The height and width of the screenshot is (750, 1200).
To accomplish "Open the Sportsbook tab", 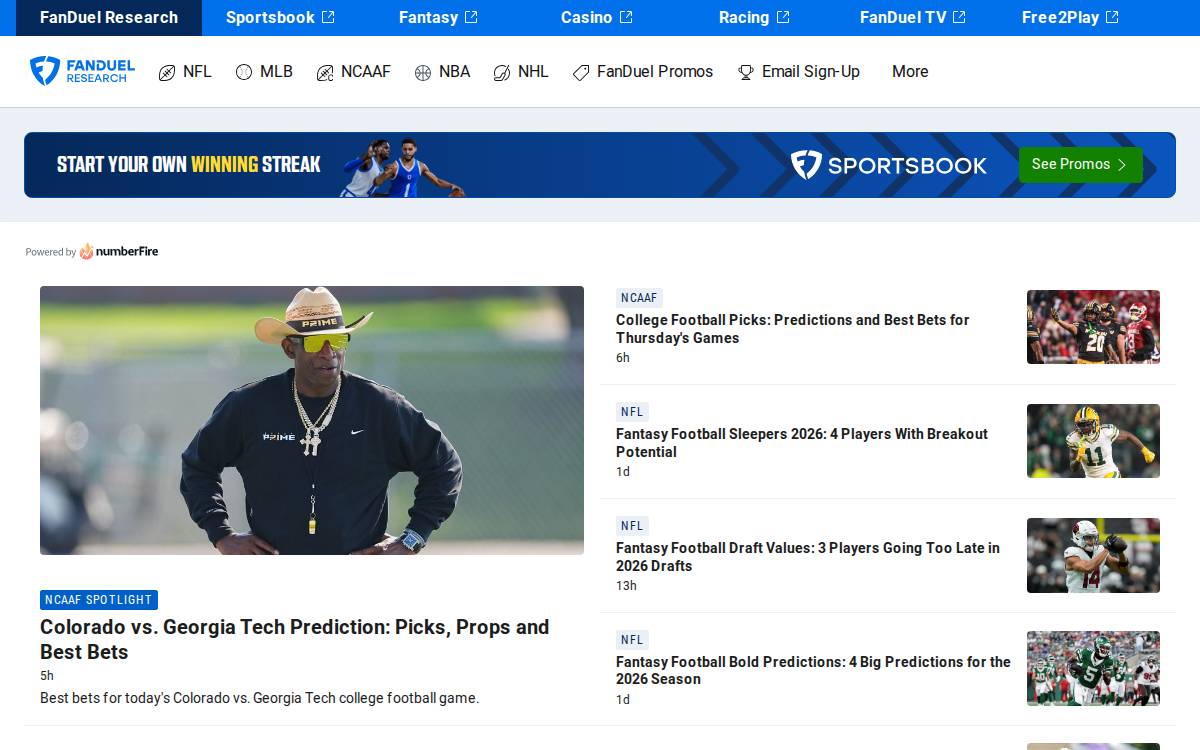I will pyautogui.click(x=280, y=17).
